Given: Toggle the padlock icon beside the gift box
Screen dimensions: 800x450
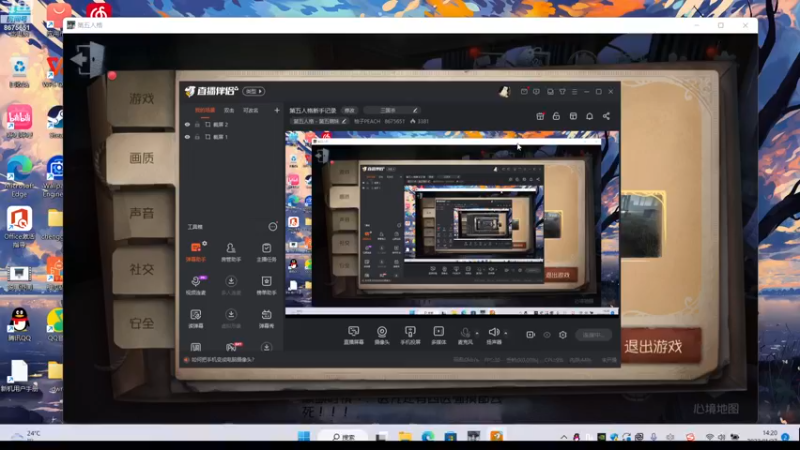Looking at the screenshot, I should tap(556, 116).
